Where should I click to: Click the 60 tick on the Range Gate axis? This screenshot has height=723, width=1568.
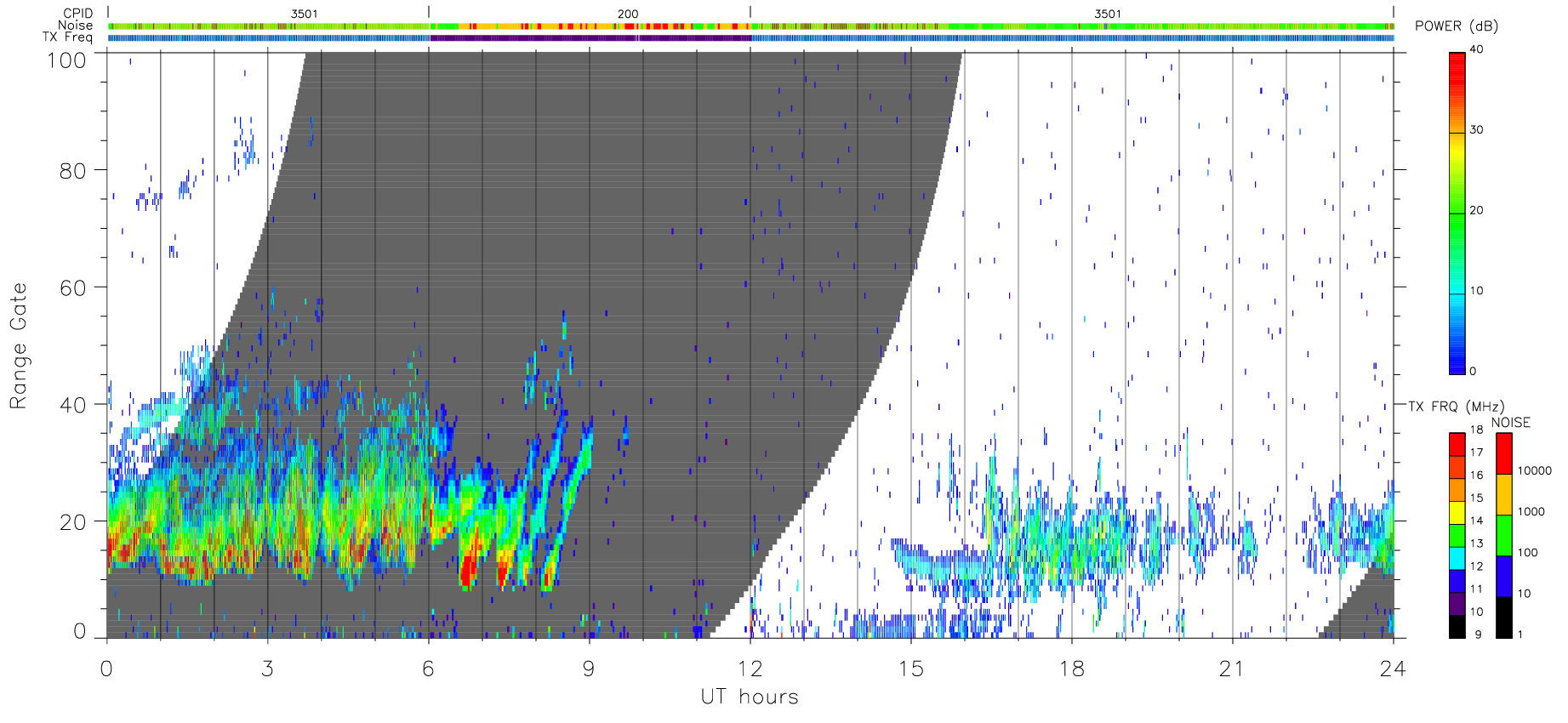pyautogui.click(x=72, y=288)
